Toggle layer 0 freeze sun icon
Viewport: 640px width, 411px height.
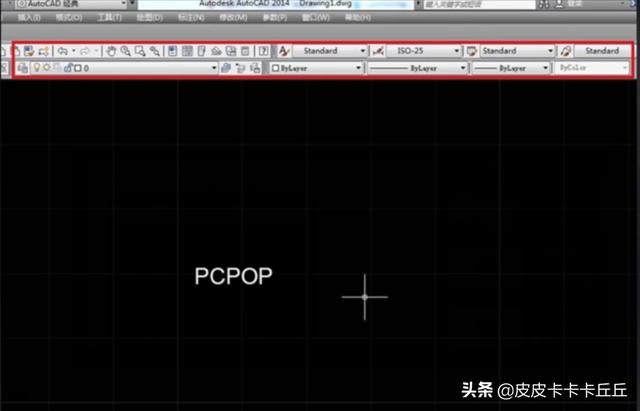[x=47, y=67]
